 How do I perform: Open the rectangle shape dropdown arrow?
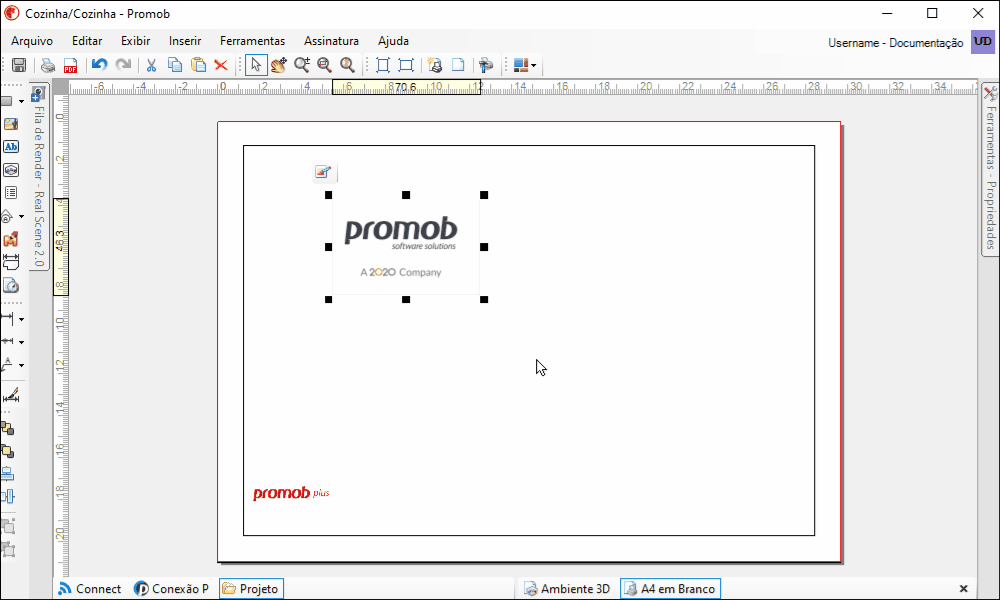21,101
